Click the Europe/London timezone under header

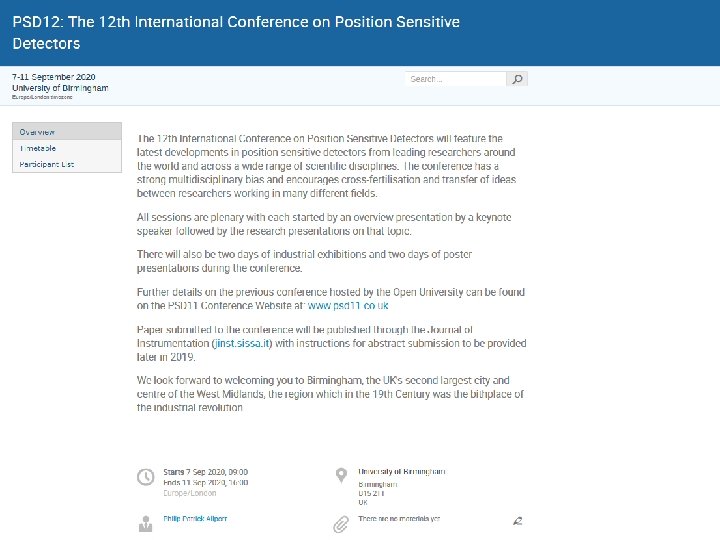[x=42, y=98]
